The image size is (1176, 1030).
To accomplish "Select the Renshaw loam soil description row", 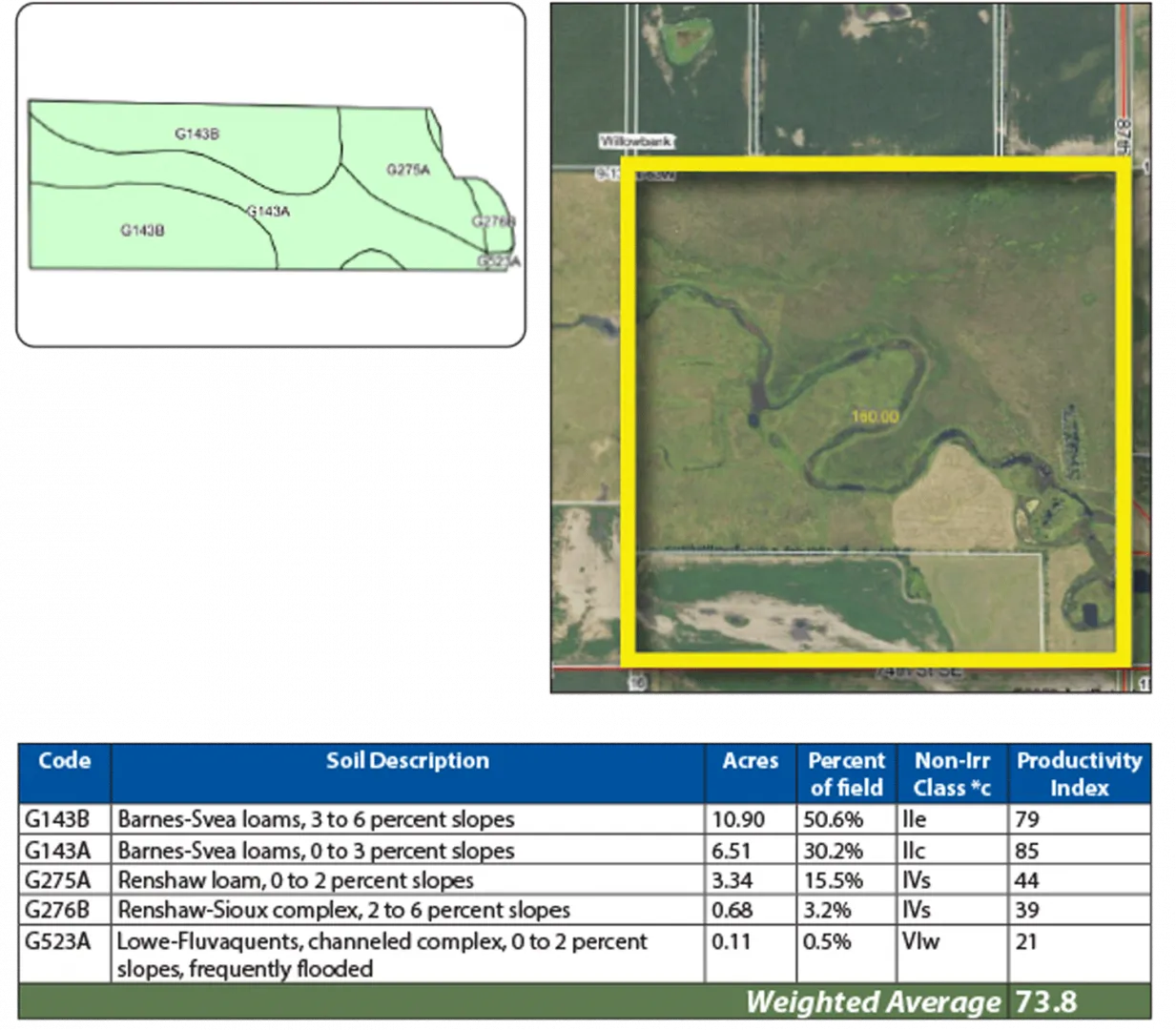I will coord(296,879).
